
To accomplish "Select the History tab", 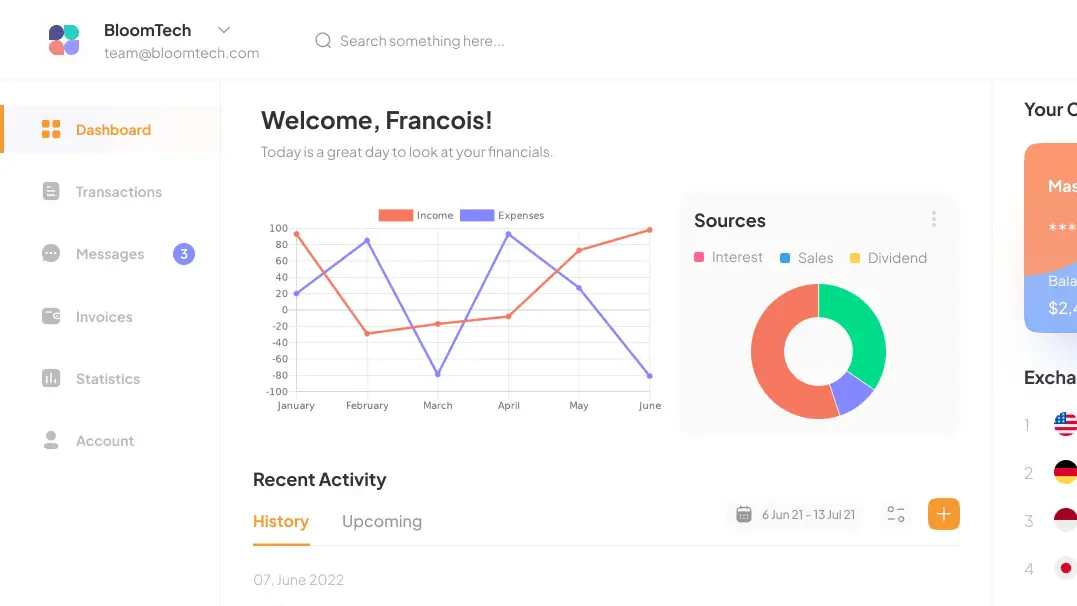I will coord(280,521).
